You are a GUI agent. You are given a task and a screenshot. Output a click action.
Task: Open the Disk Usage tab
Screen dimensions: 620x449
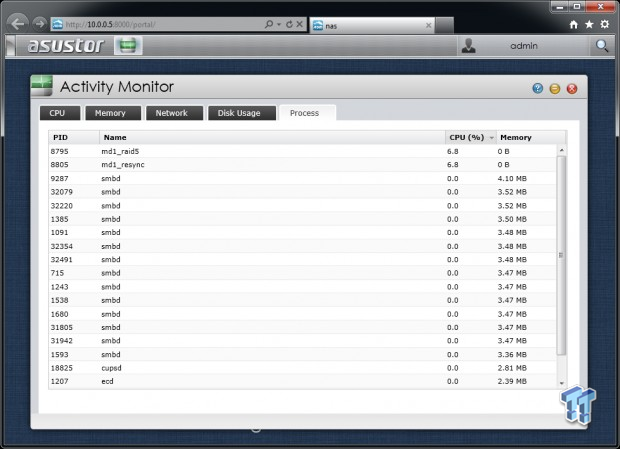point(242,113)
